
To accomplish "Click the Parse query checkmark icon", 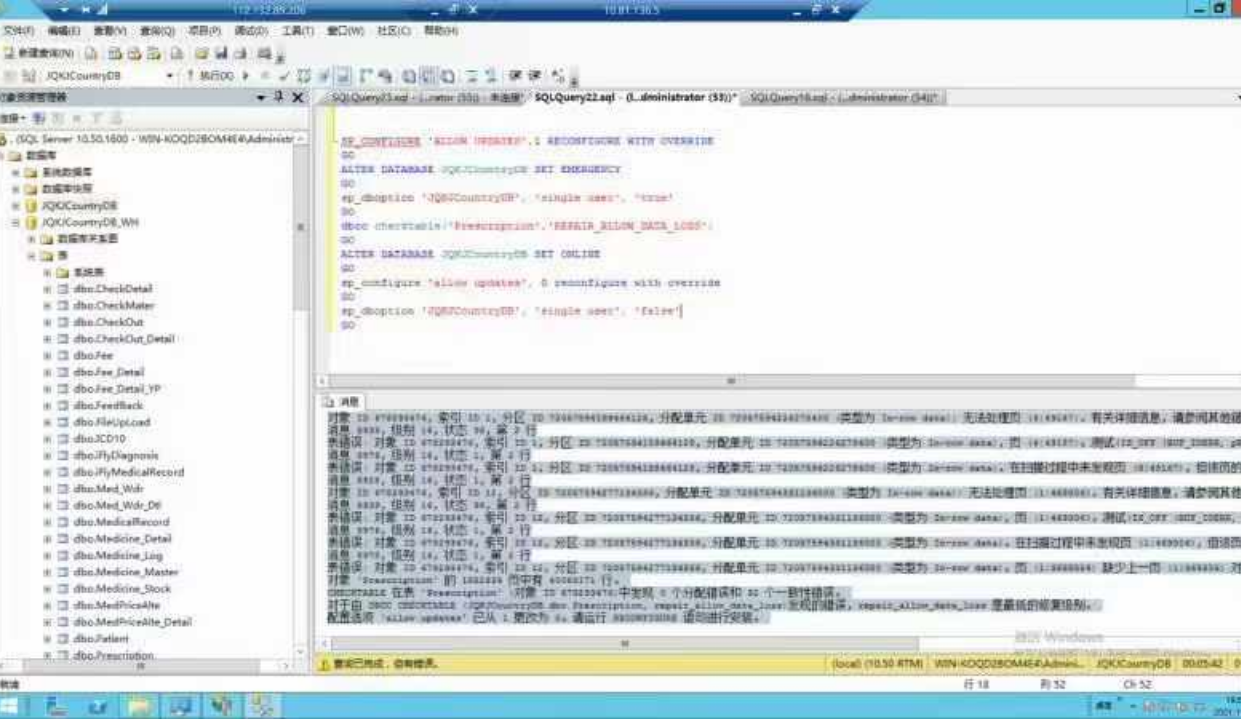I will click(284, 76).
